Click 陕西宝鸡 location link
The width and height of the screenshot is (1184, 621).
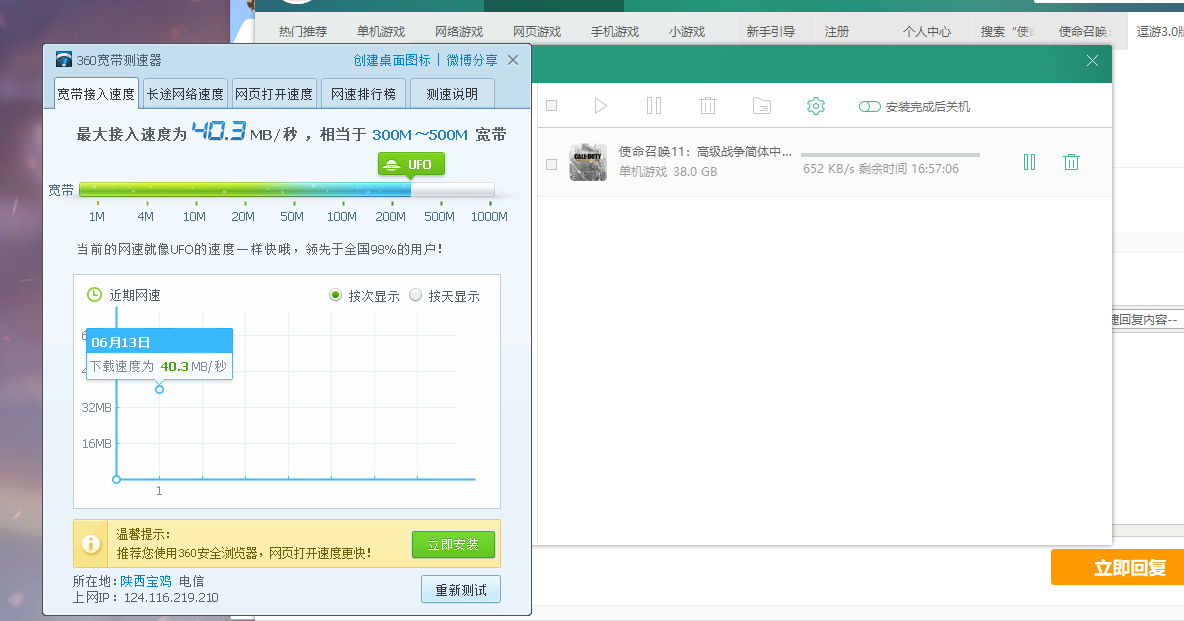tap(146, 581)
